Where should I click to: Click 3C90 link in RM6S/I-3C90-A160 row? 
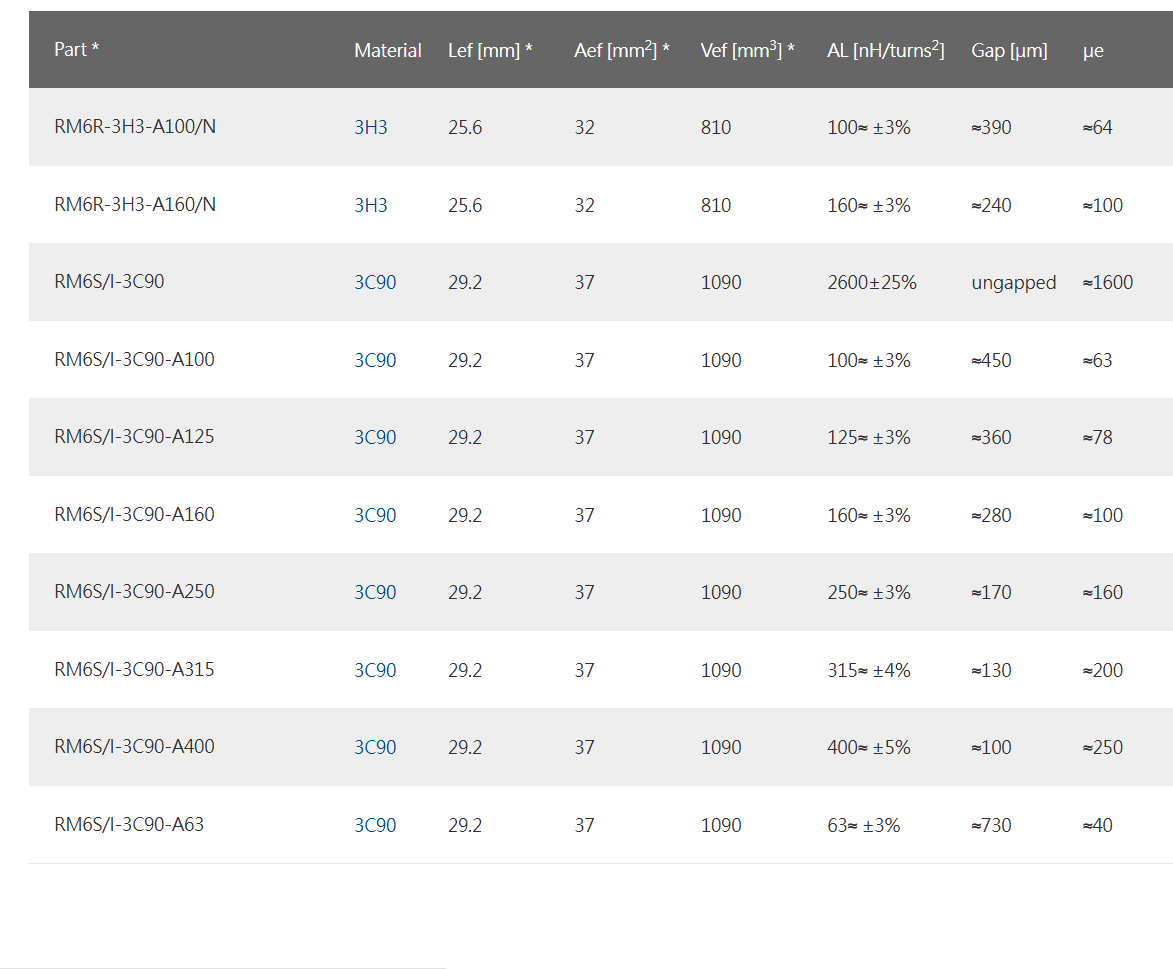(x=375, y=515)
